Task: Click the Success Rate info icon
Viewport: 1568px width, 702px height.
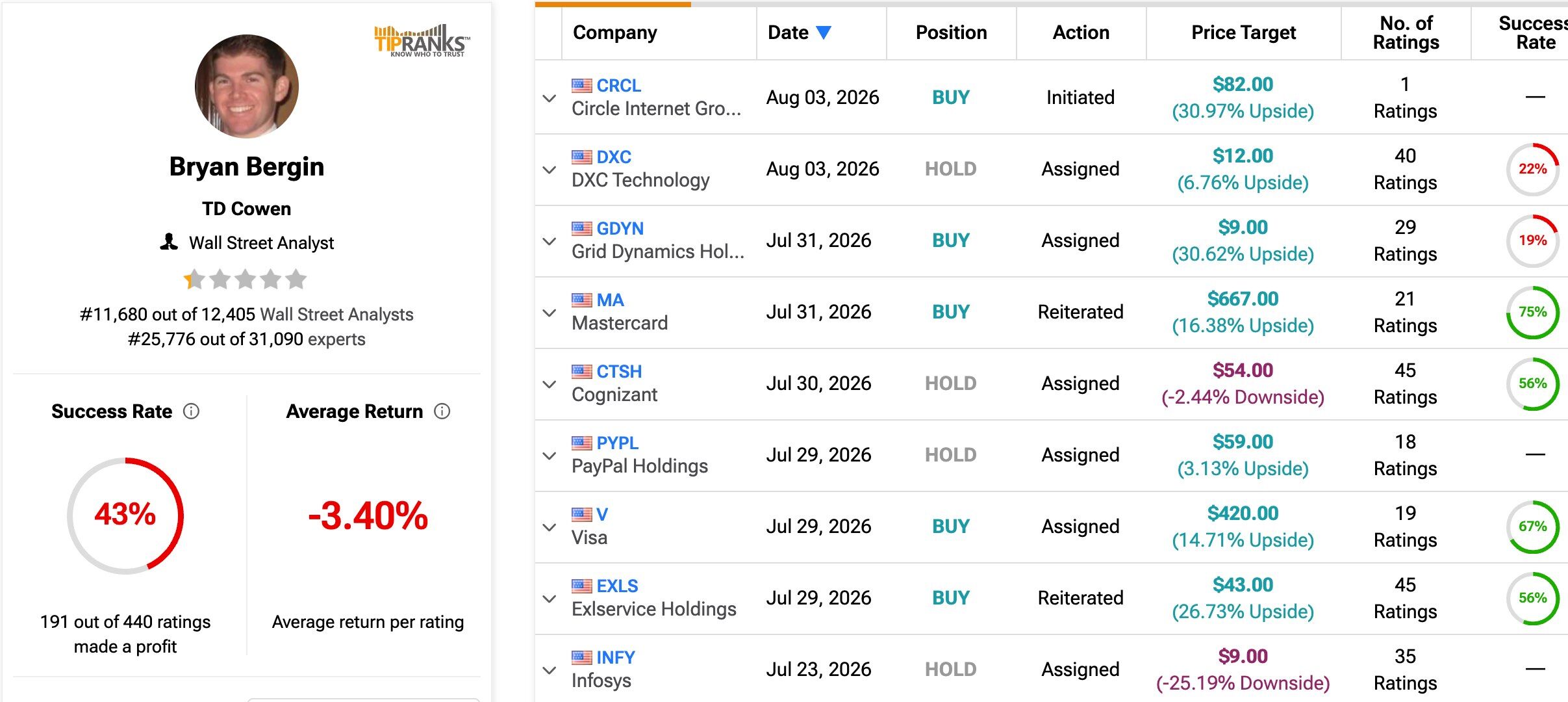Action: [x=191, y=411]
